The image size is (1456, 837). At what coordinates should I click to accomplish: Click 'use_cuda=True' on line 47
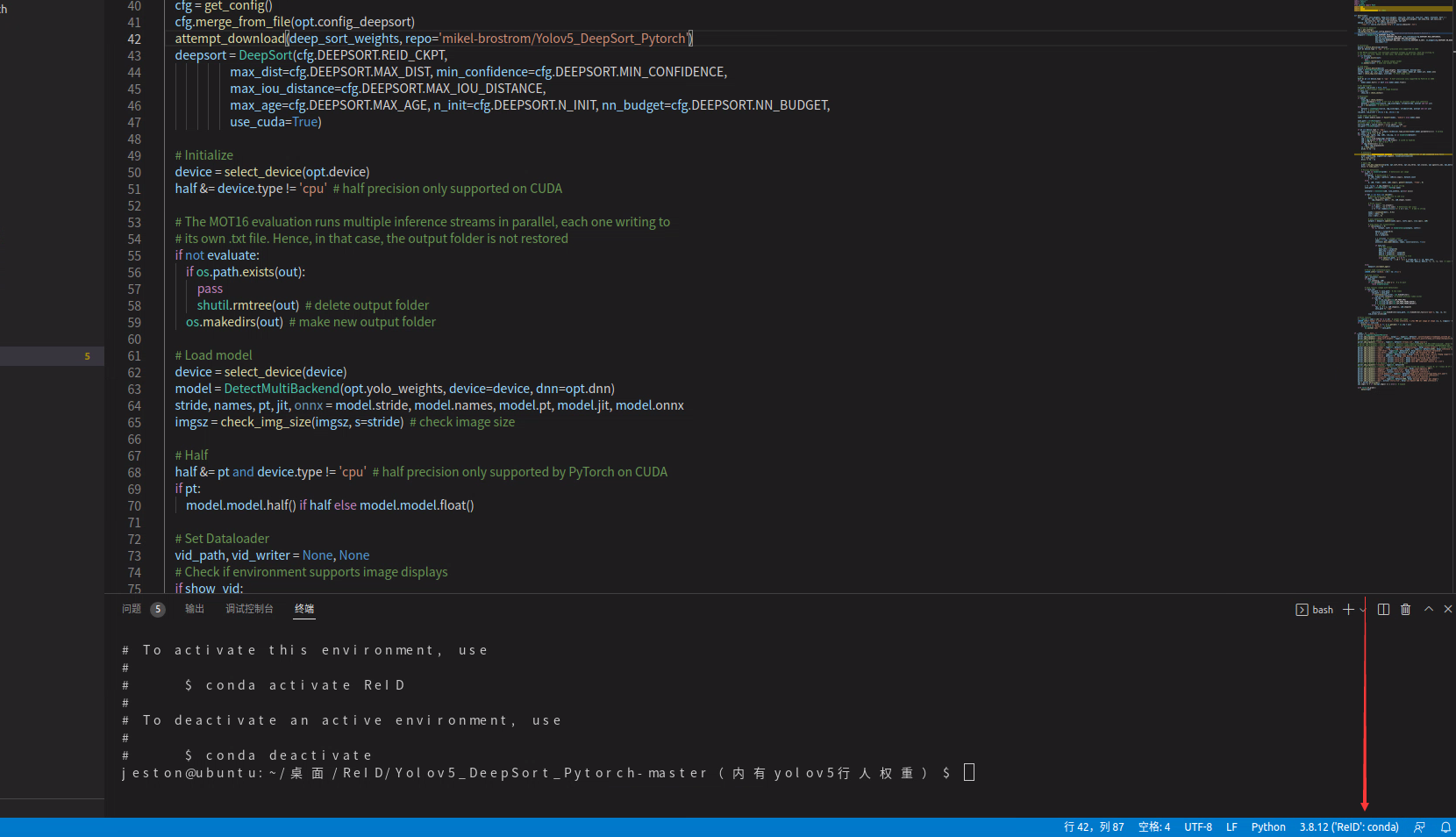(x=275, y=122)
